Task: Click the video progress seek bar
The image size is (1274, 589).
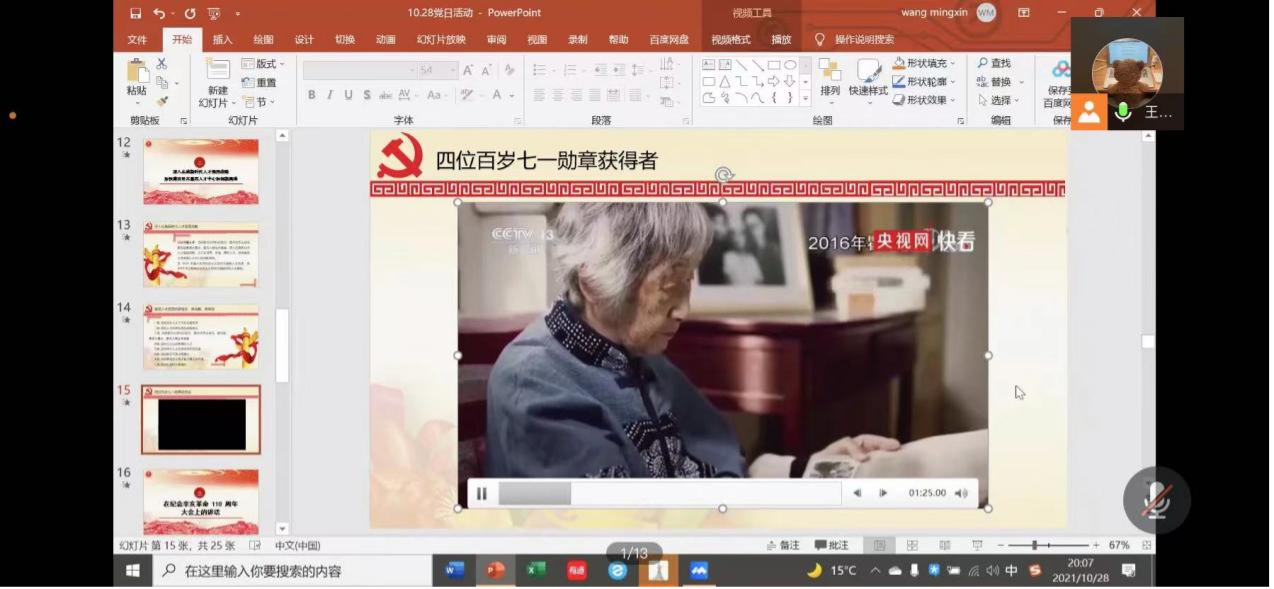Action: 669,493
